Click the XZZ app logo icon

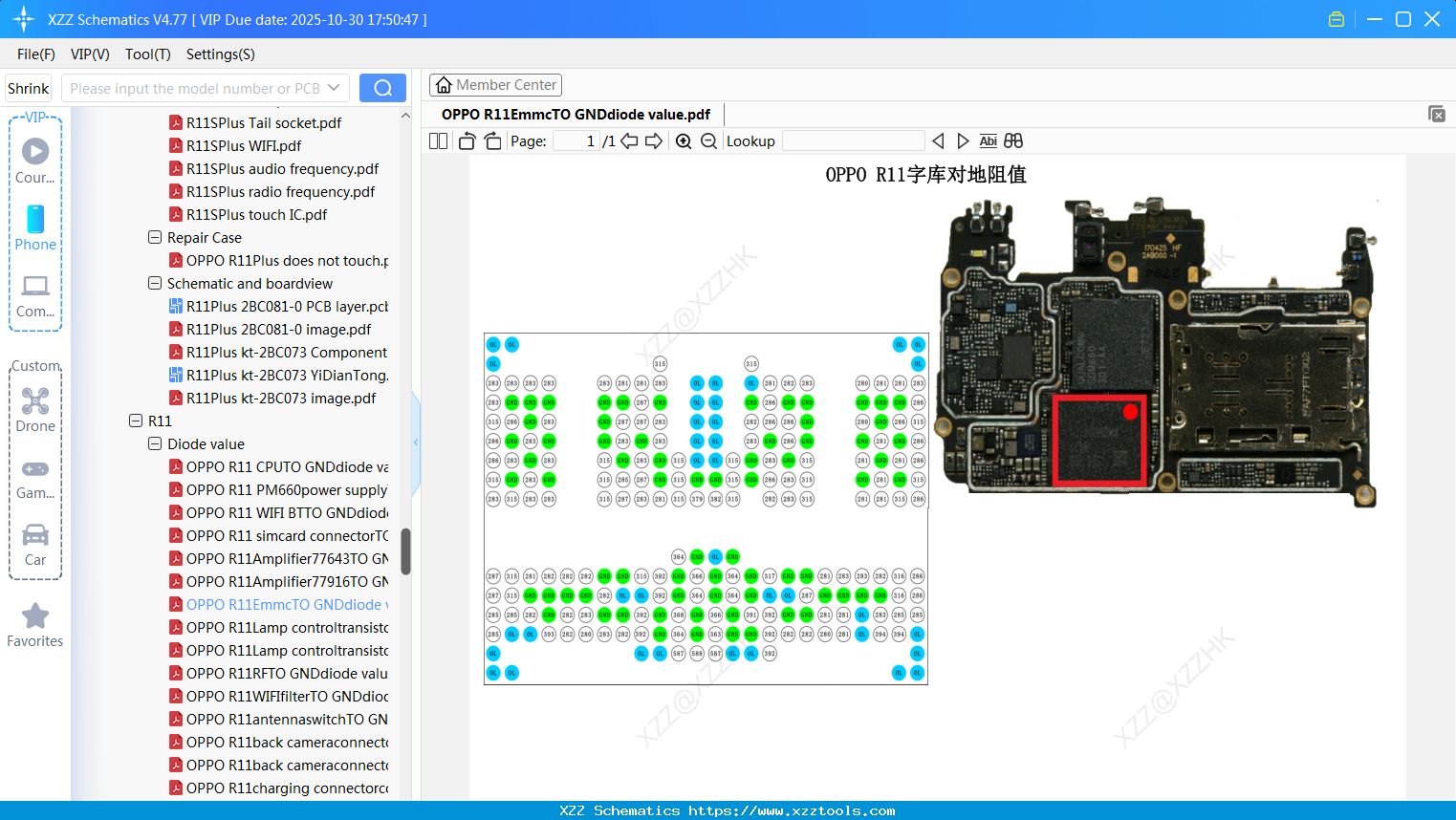[x=24, y=19]
